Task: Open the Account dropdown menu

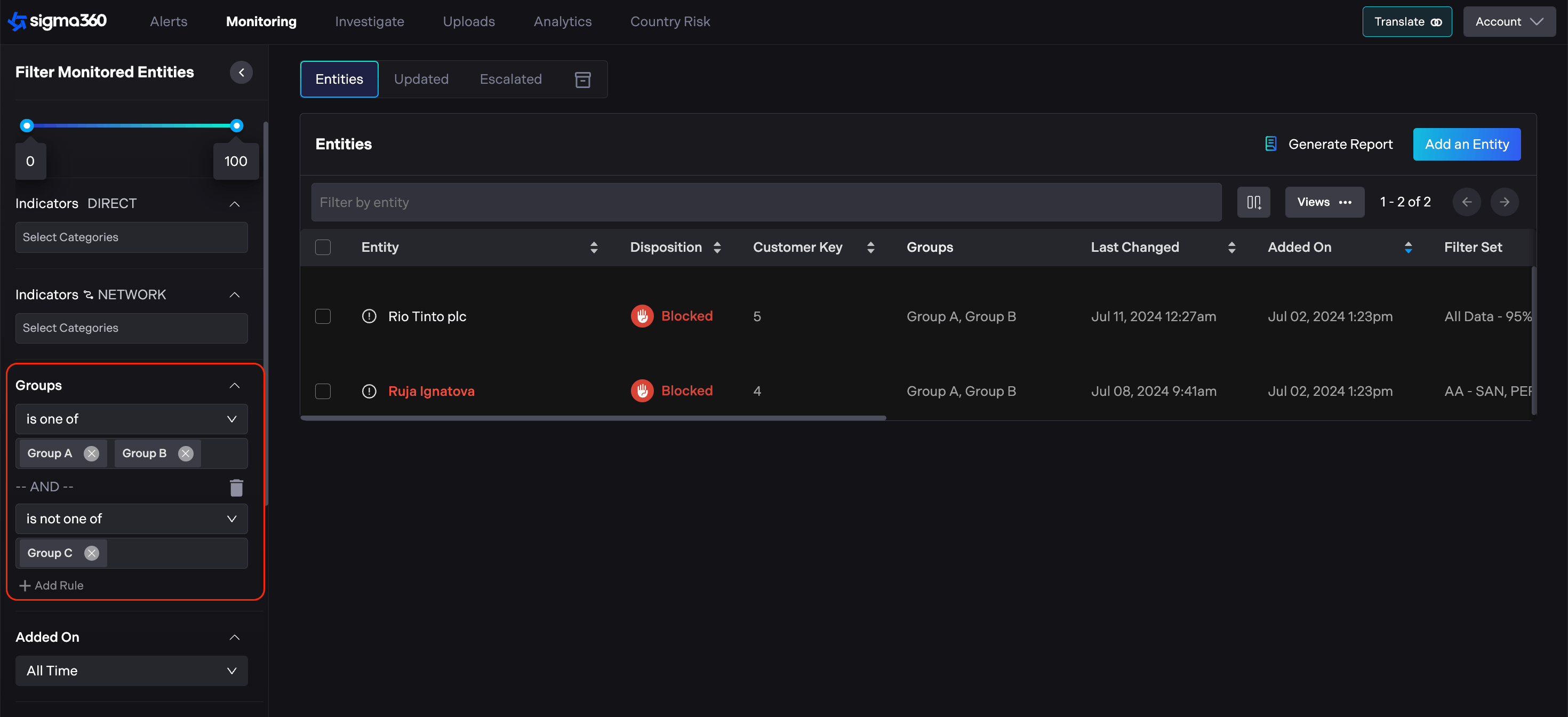Action: [1509, 22]
